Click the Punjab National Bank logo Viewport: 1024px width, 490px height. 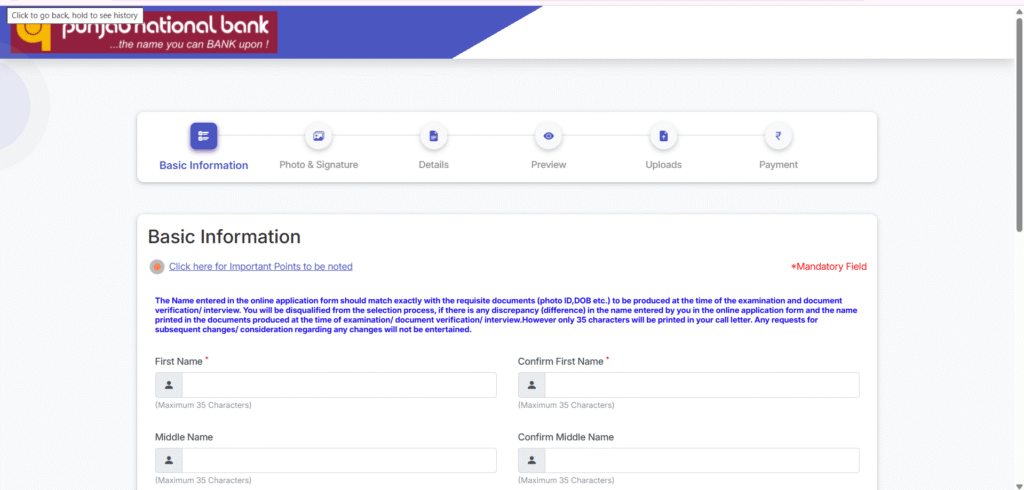point(144,32)
